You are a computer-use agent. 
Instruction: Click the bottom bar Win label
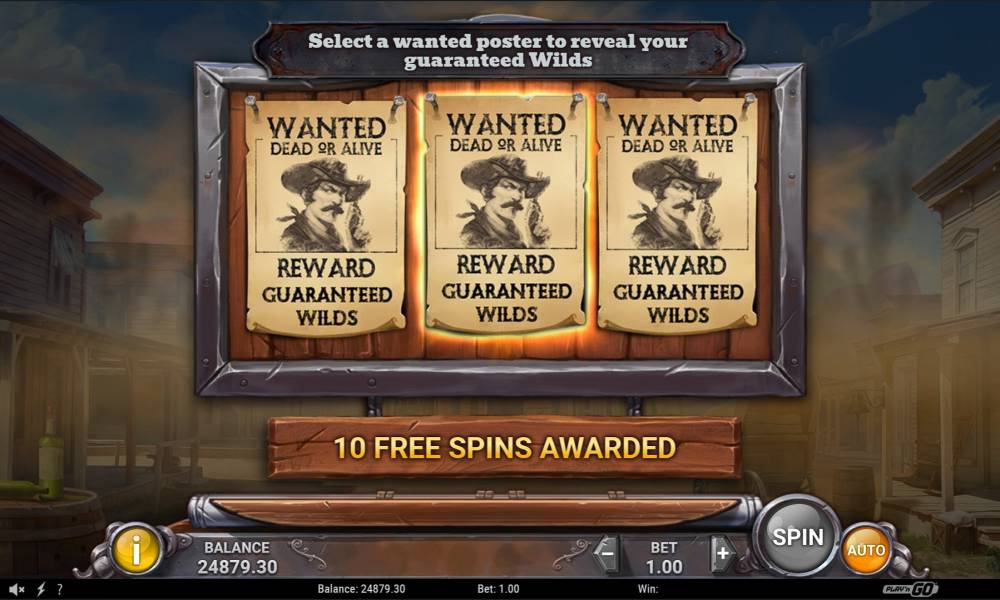pos(647,589)
